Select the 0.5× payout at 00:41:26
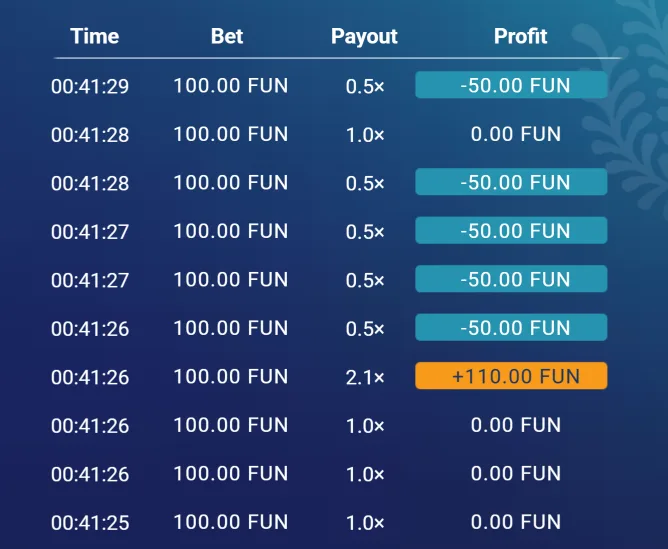The image size is (668, 549). pyautogui.click(x=364, y=328)
